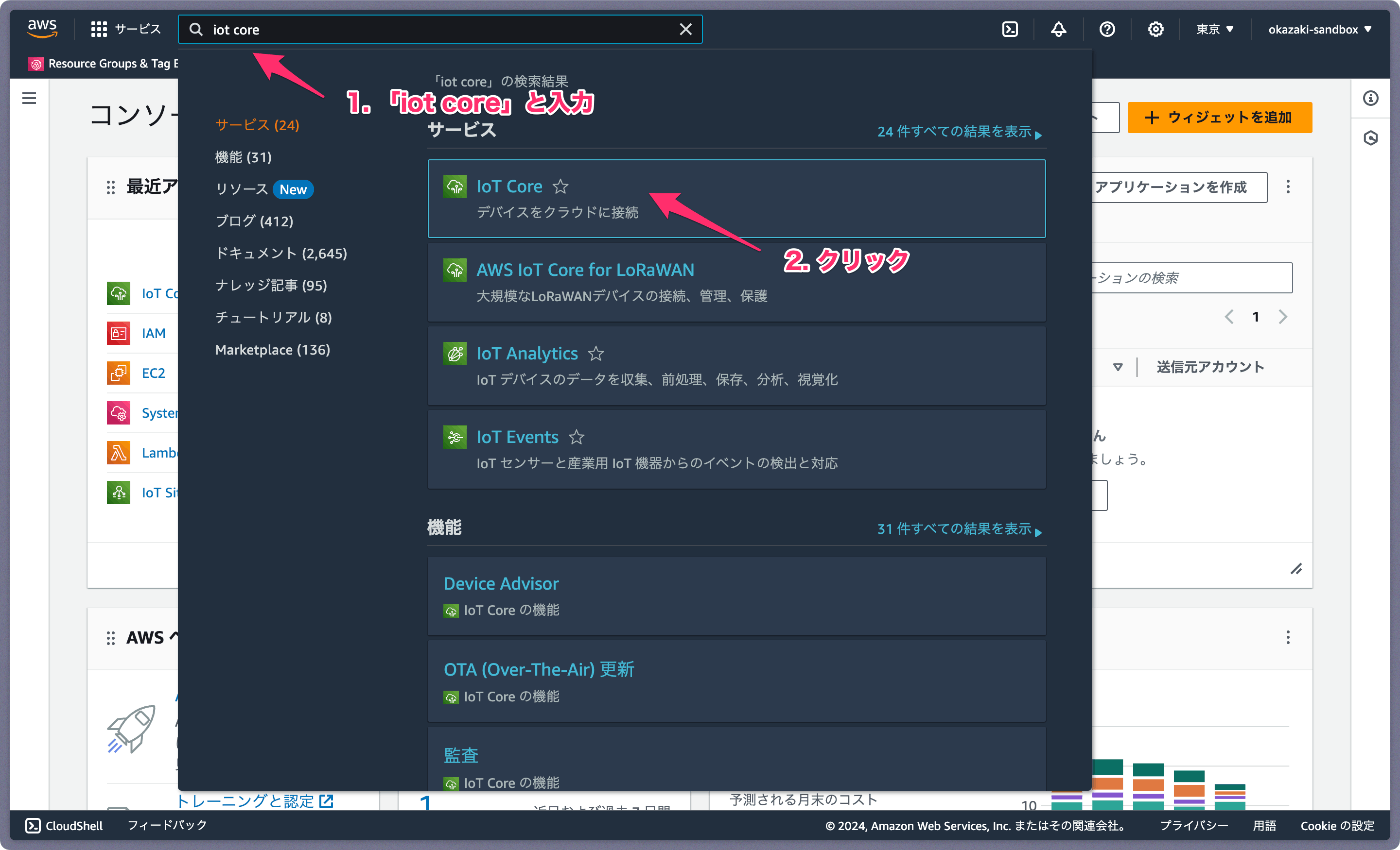Show all 24 service results
This screenshot has height=850, width=1400.
[960, 132]
